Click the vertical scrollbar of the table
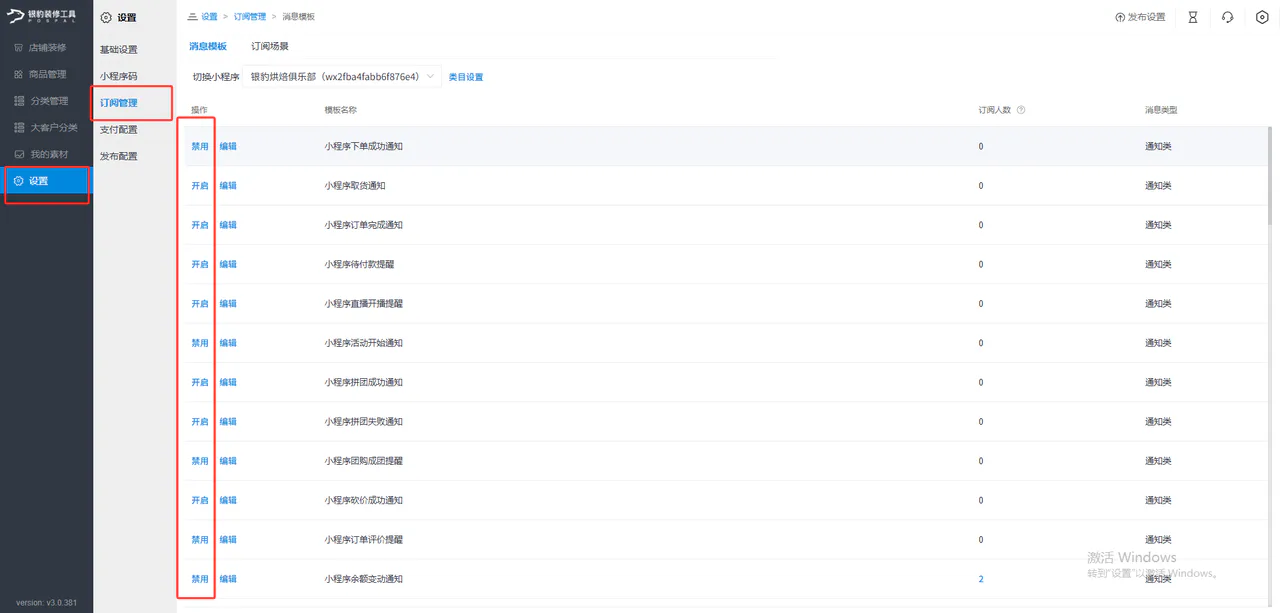The height and width of the screenshot is (613, 1280). click(1270, 178)
